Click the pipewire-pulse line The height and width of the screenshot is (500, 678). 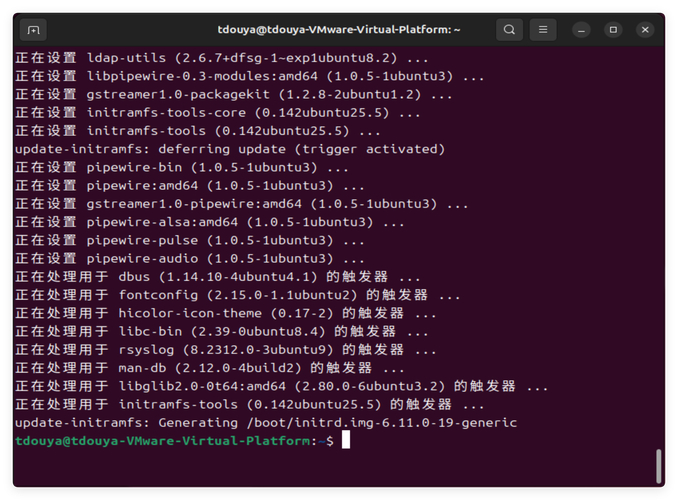190,240
